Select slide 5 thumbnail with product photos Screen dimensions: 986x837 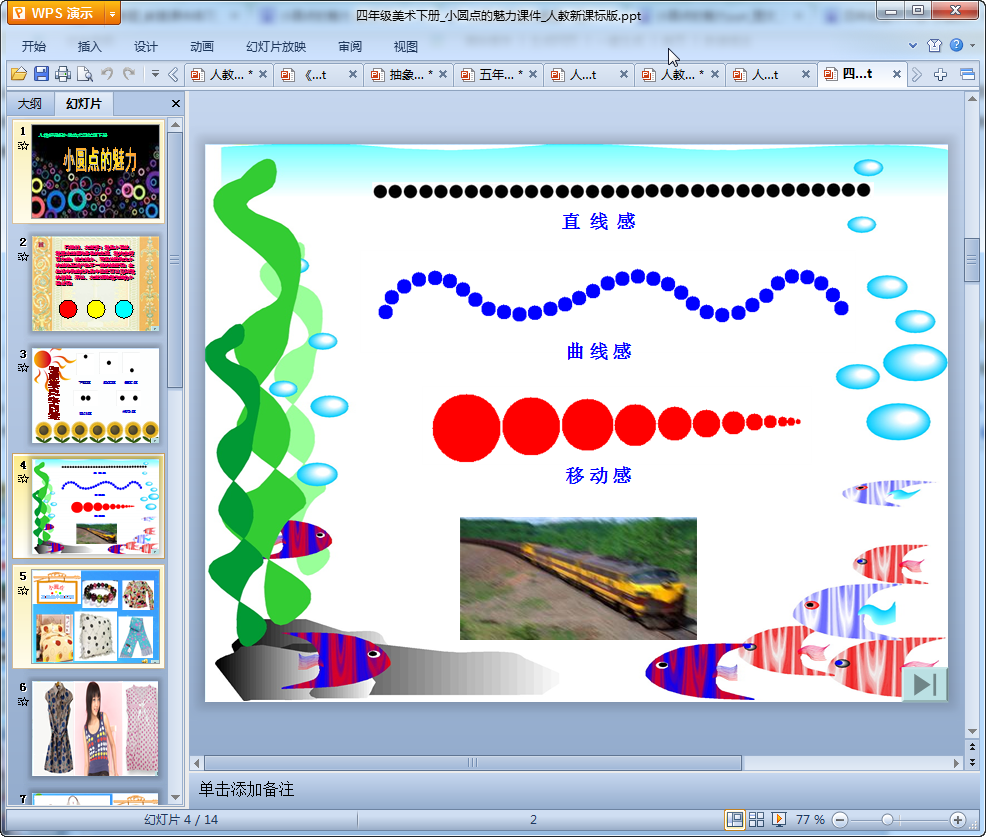pyautogui.click(x=96, y=617)
